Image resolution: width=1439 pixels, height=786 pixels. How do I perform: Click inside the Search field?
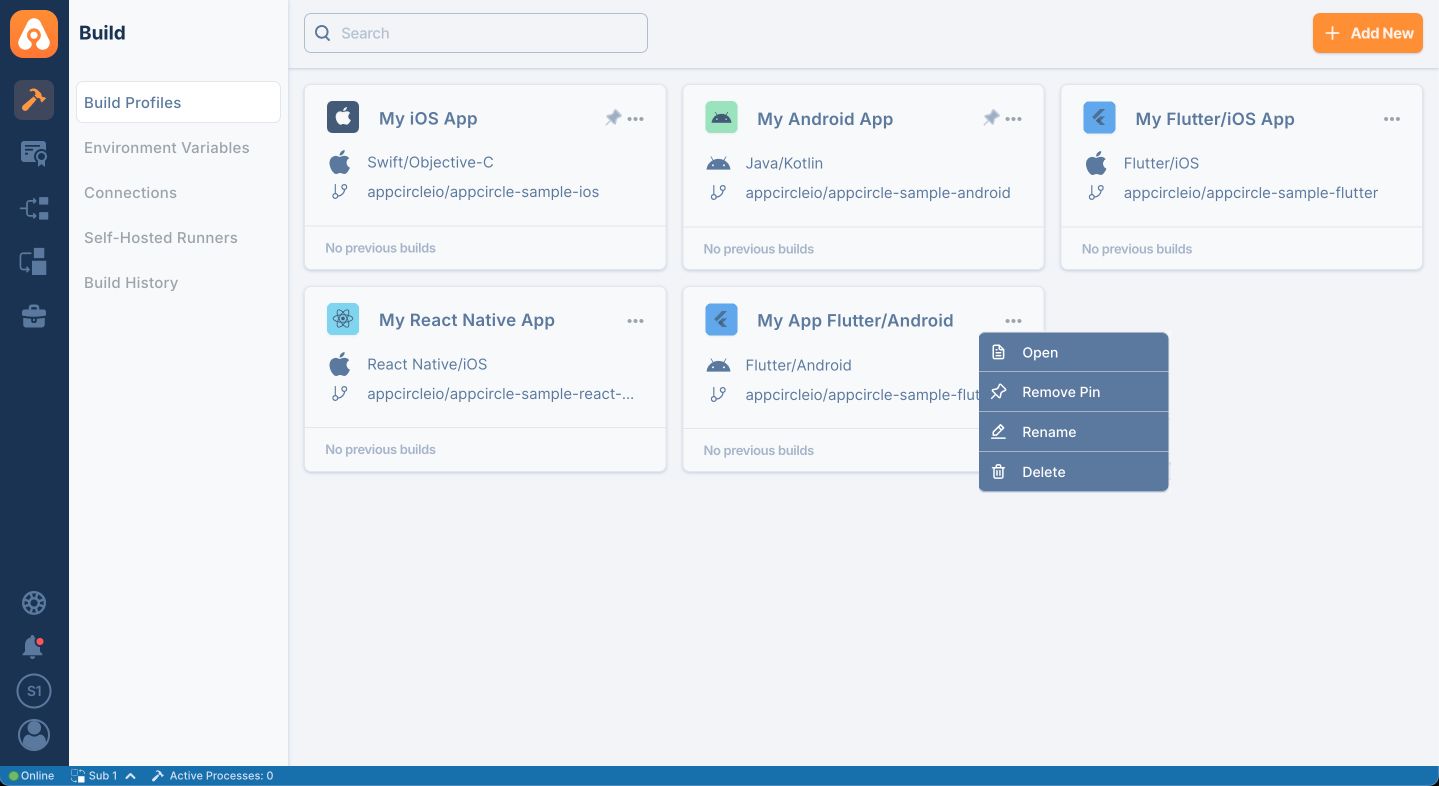[475, 33]
